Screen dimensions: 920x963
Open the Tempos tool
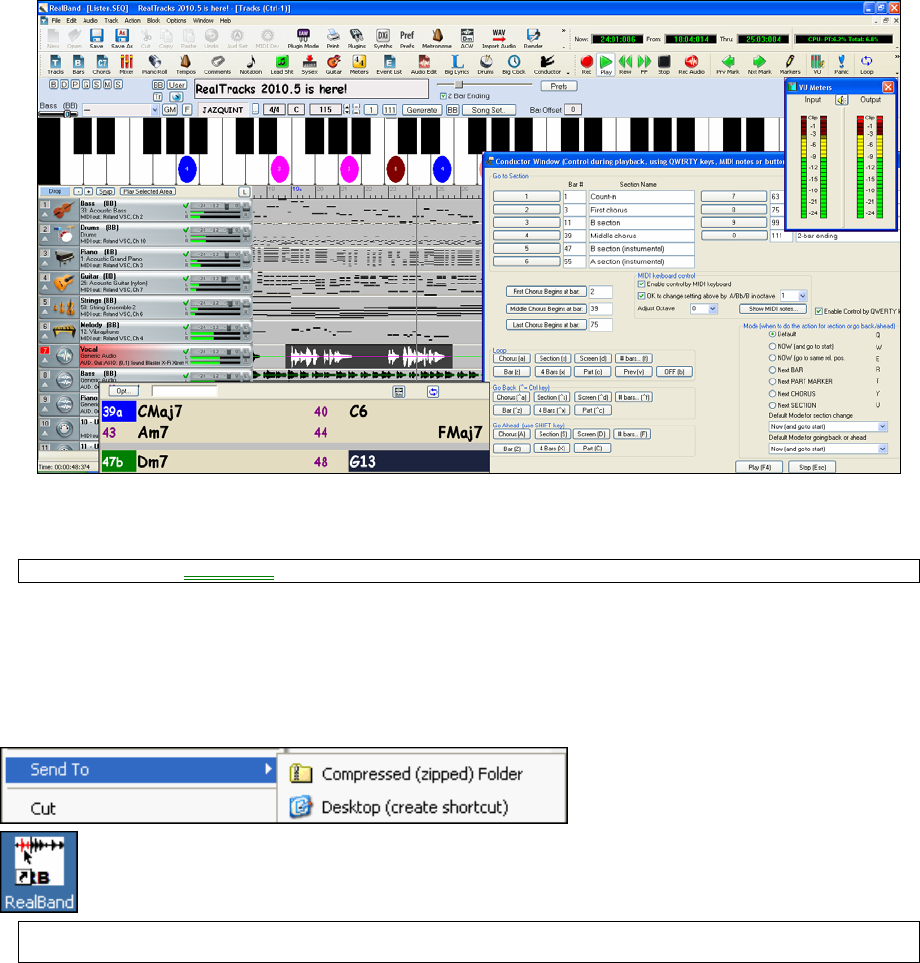coord(185,64)
